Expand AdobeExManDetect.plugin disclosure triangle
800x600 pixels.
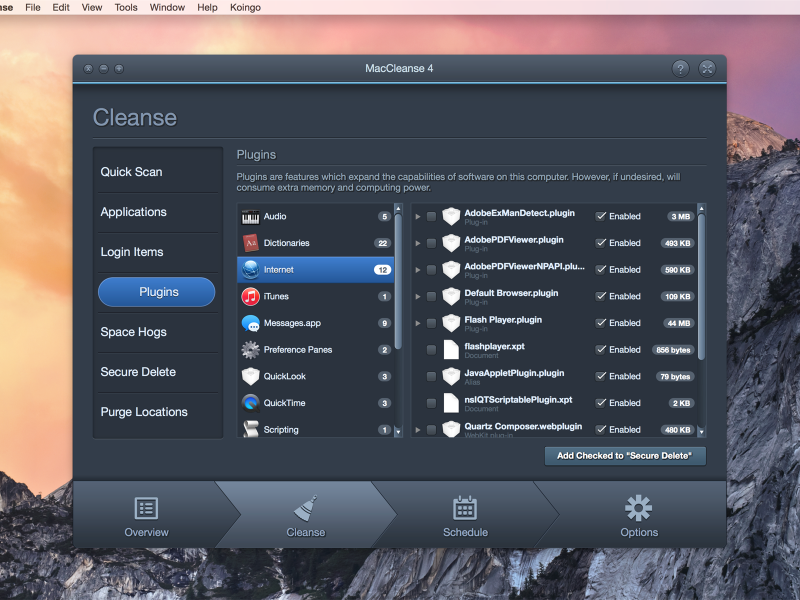[418, 217]
